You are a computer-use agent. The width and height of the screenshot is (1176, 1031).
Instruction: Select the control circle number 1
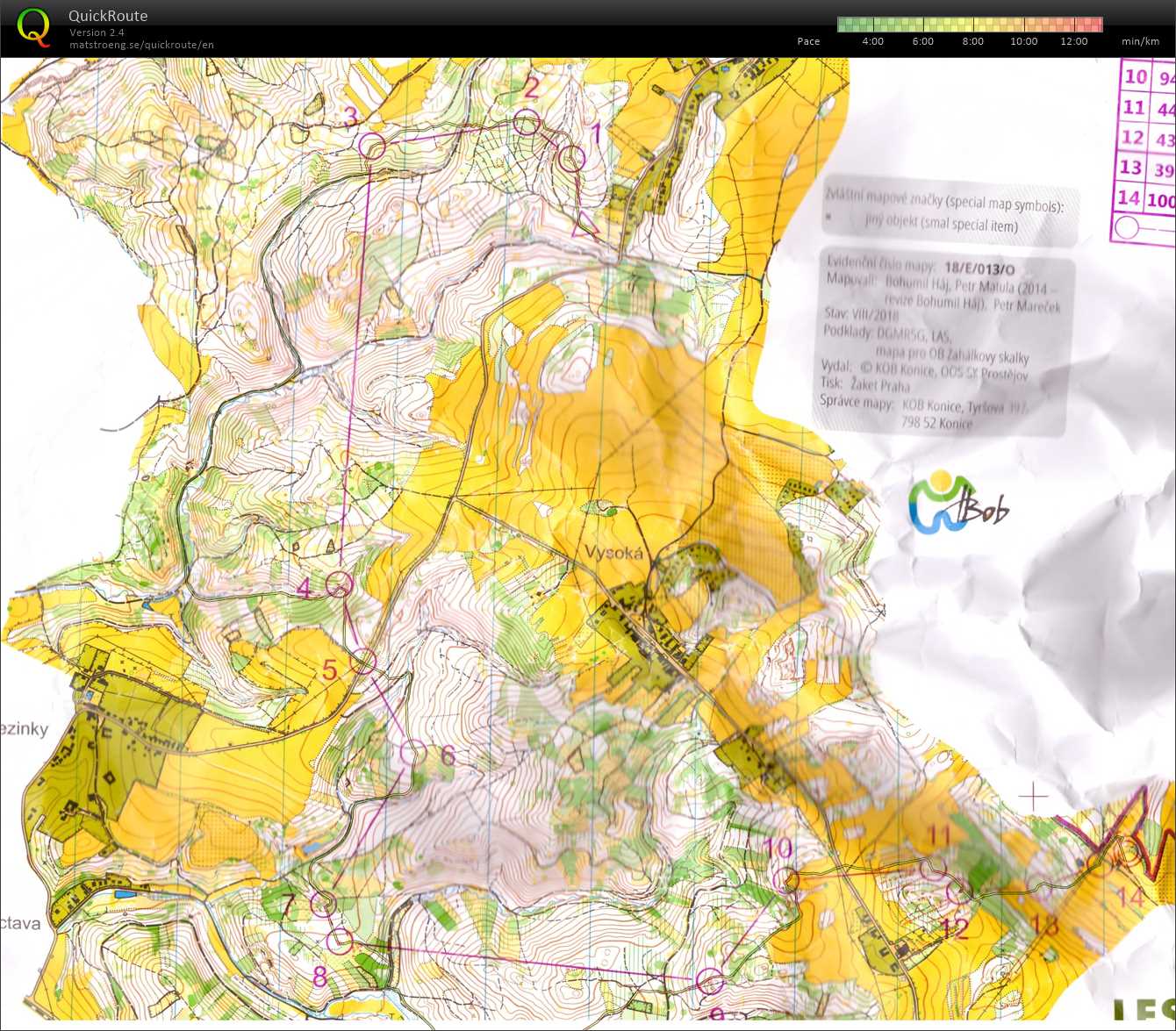coord(571,159)
